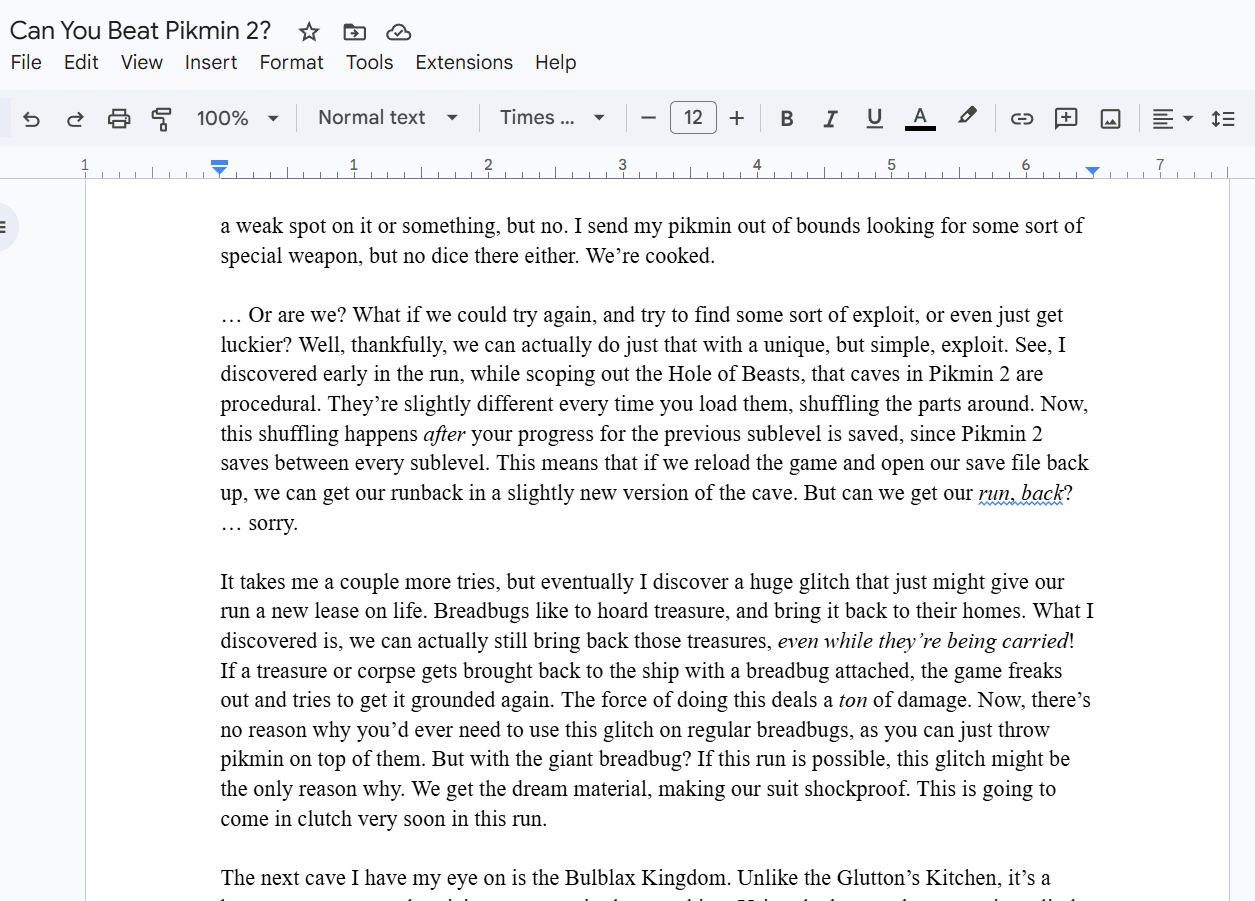Open the View menu
This screenshot has width=1255, height=901.
point(142,62)
